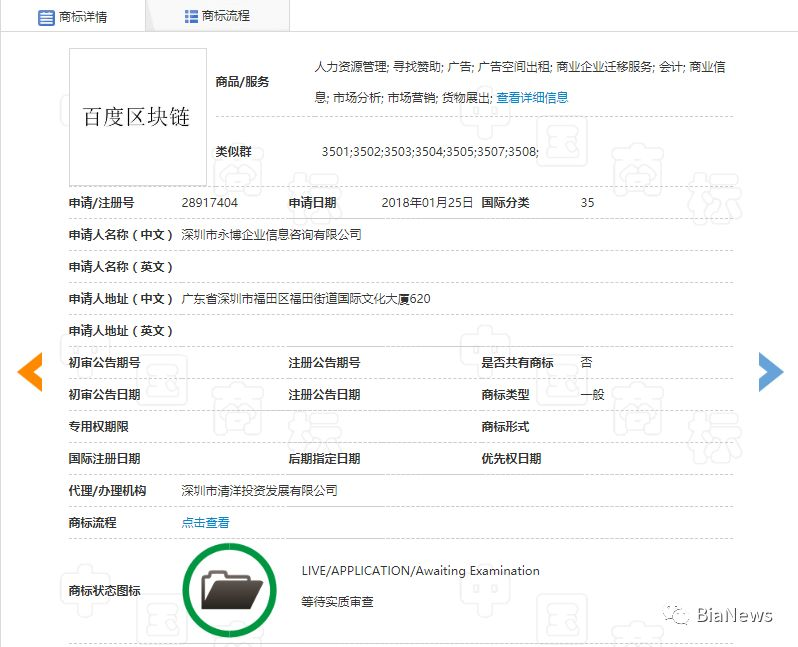Viewport: 798px width, 647px height.
Task: Select the registration number 28917404
Action: pyautogui.click(x=210, y=203)
